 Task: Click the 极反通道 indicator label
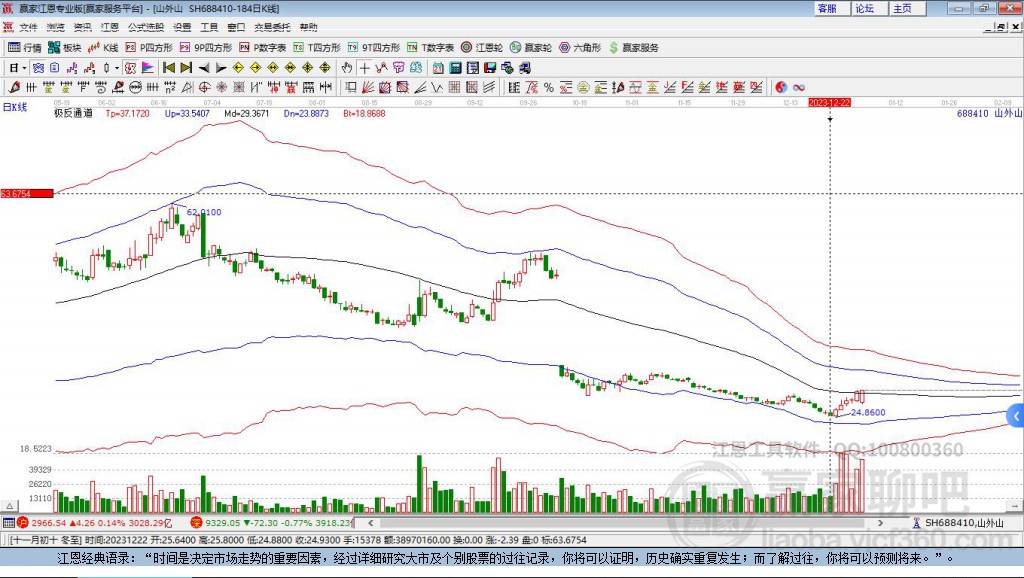[x=73, y=113]
